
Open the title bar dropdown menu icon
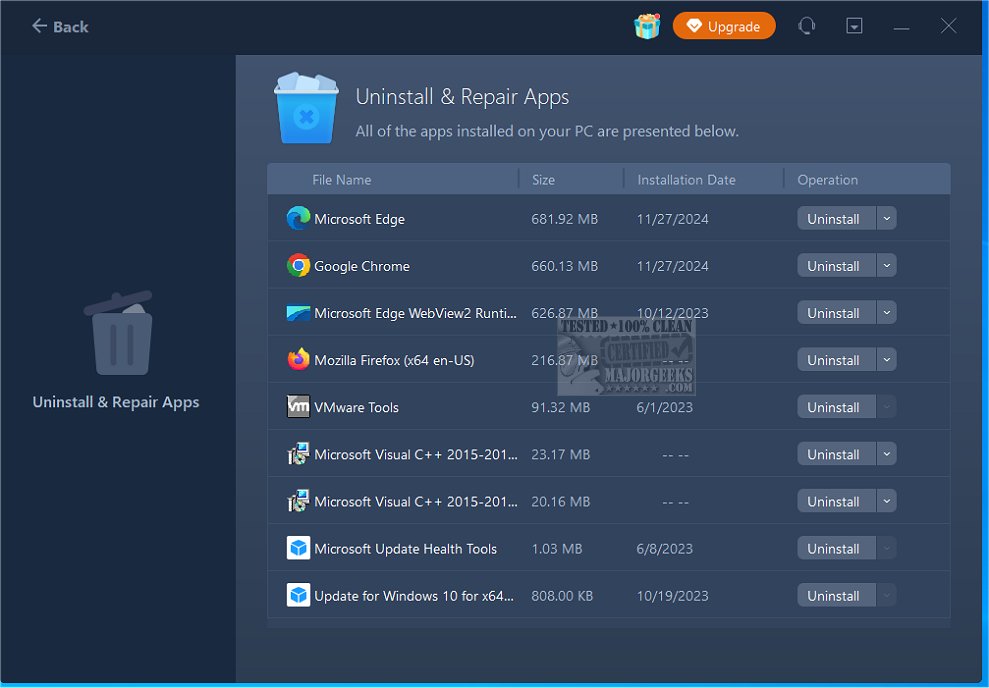coord(854,26)
